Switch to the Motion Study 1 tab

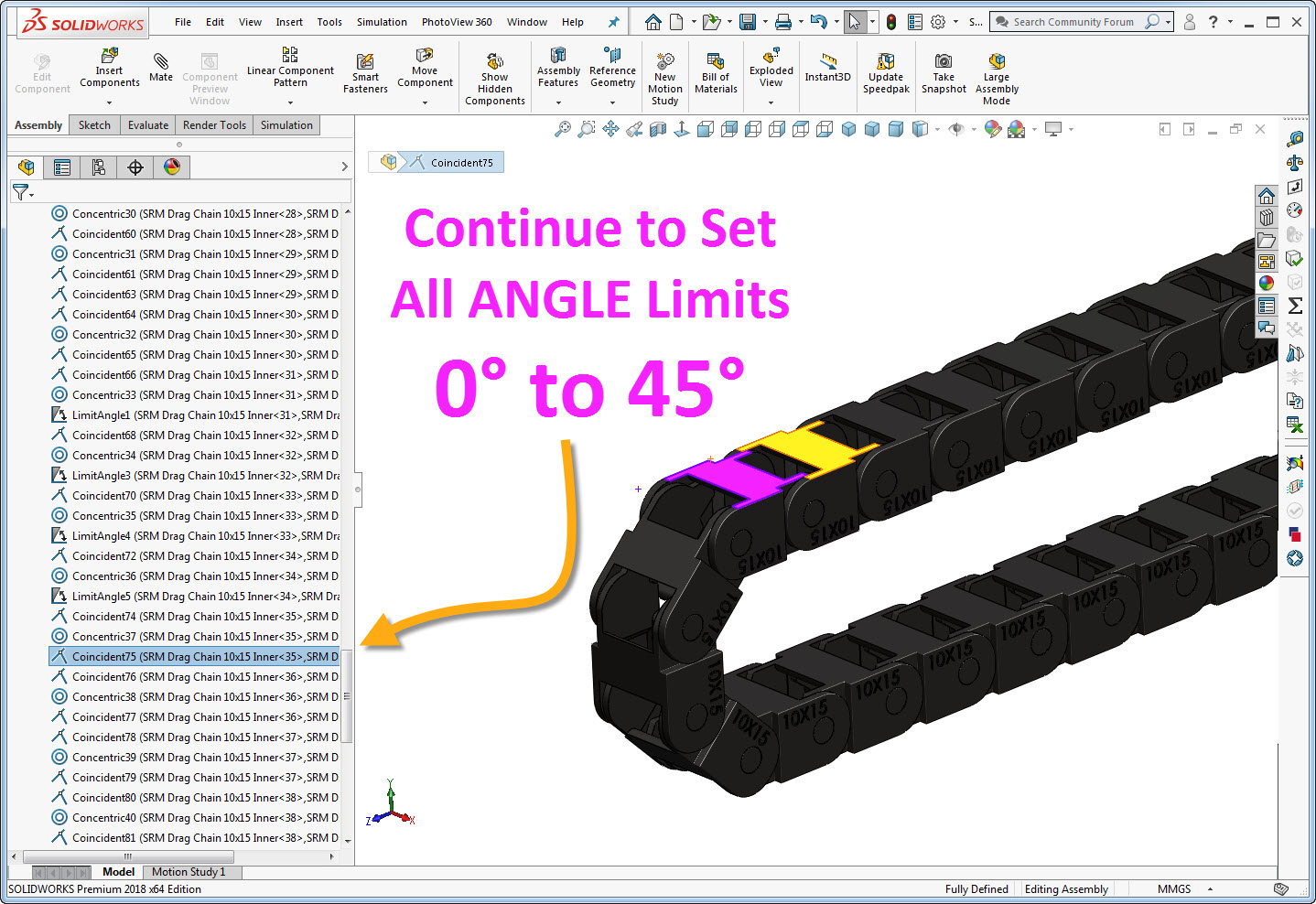click(189, 872)
